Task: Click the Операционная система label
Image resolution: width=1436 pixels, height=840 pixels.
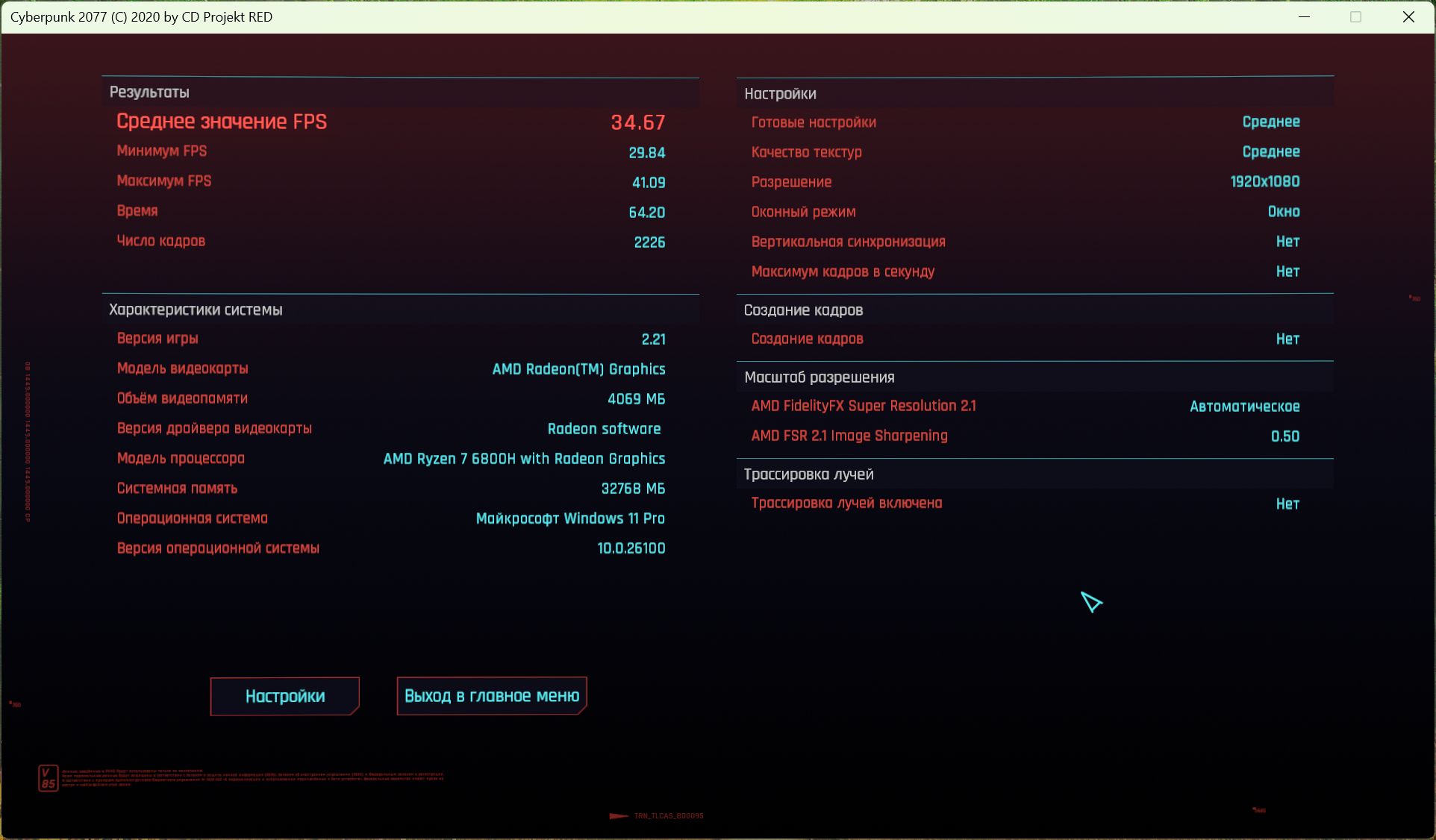Action: click(x=192, y=518)
